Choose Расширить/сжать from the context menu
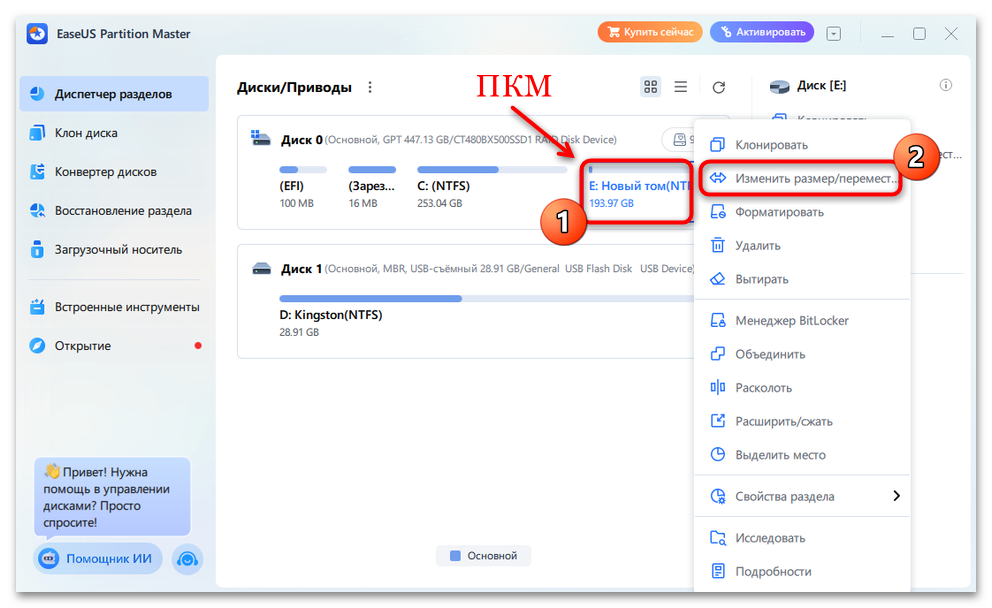992x608 pixels. [x=802, y=421]
